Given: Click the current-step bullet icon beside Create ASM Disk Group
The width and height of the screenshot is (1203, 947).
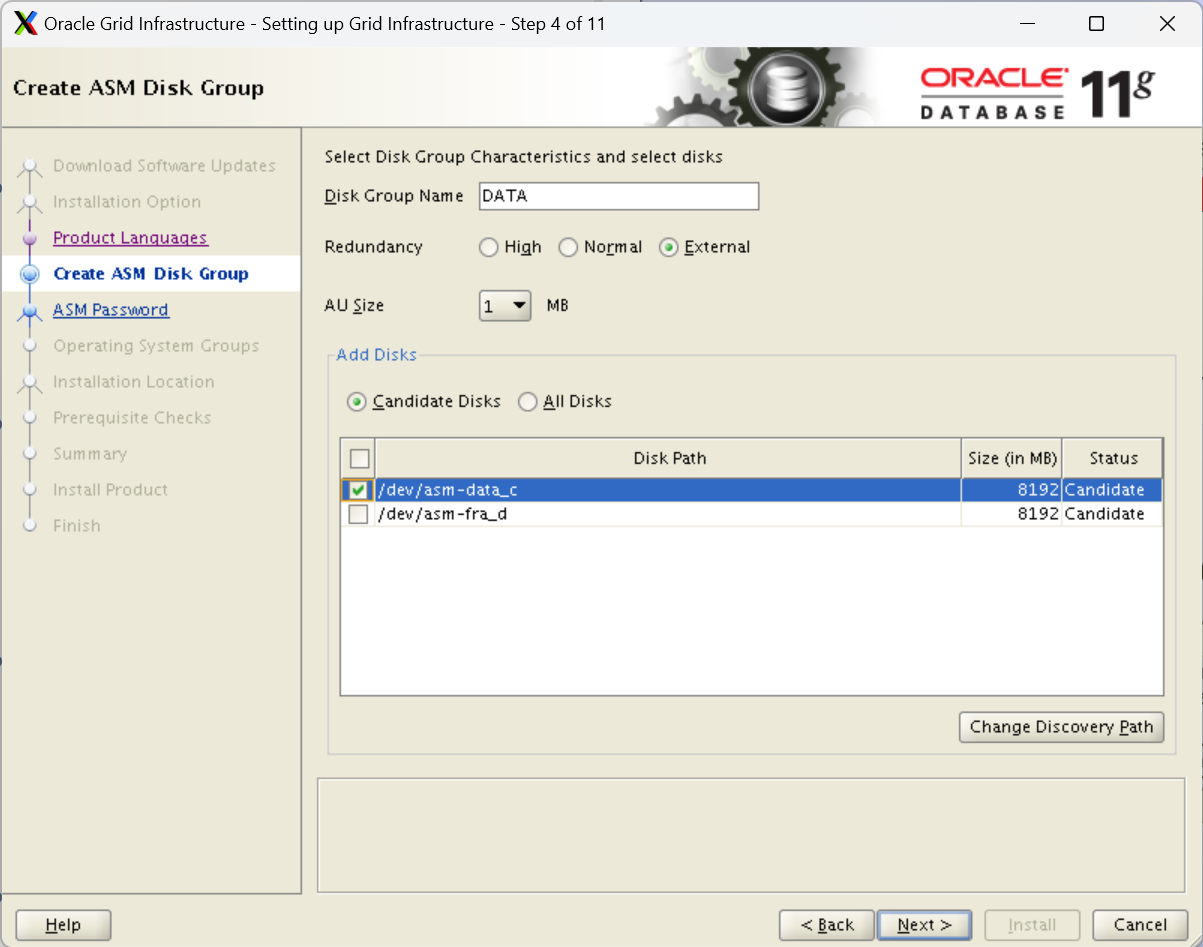Looking at the screenshot, I should 30,274.
